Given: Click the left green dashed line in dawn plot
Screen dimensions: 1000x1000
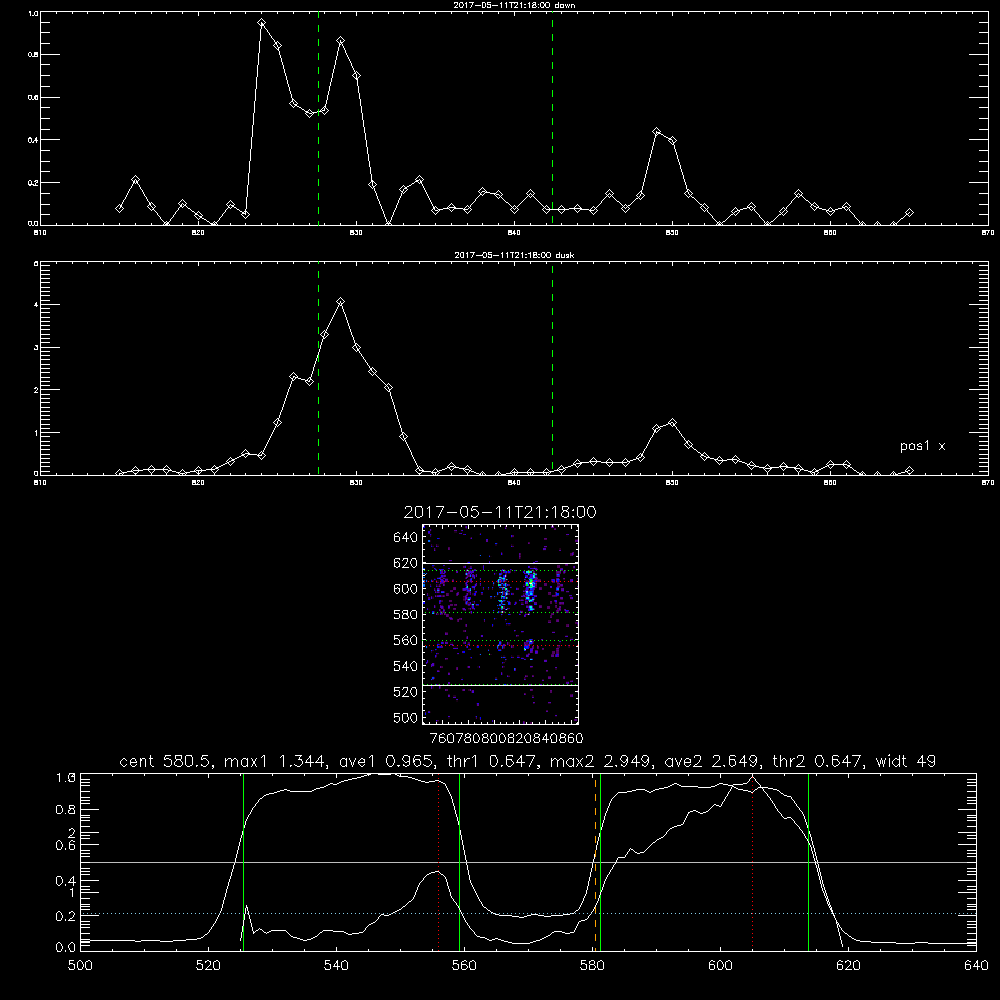Looking at the screenshot, I should tap(318, 119).
